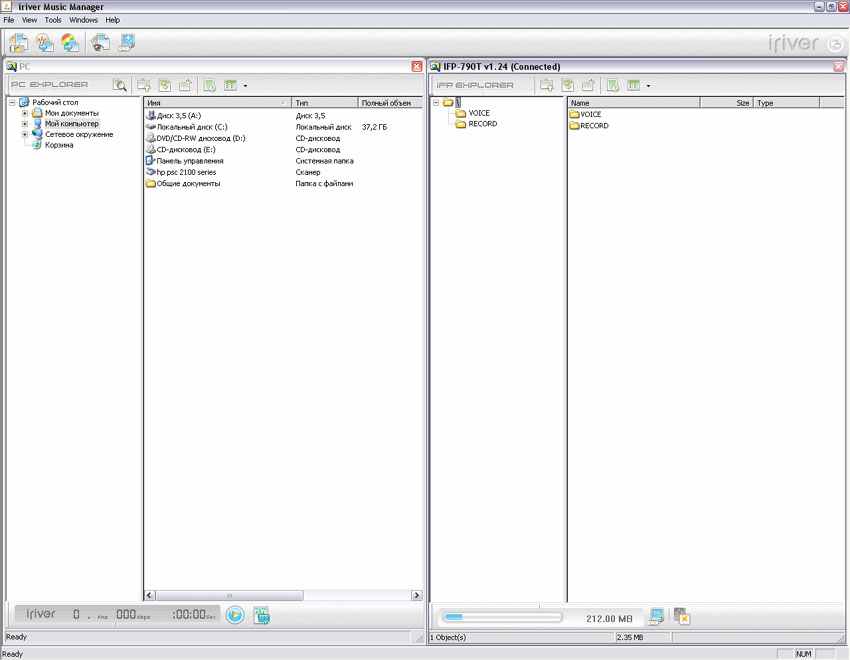The width and height of the screenshot is (850, 660).
Task: Click the main toolbar icon with a download arrow
Action: click(x=44, y=43)
